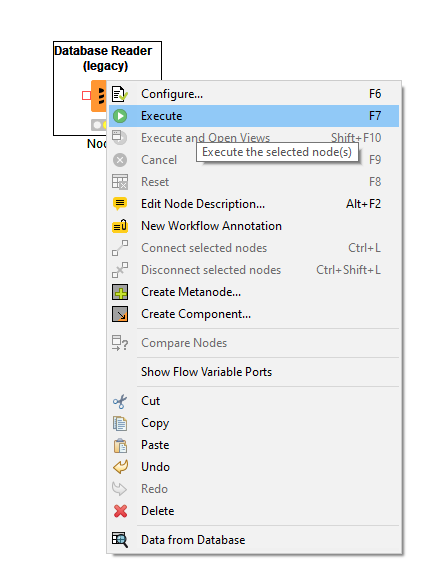This screenshot has height=571, width=422.
Task: Click the Execute and Open Views icon
Action: pyautogui.click(x=120, y=138)
